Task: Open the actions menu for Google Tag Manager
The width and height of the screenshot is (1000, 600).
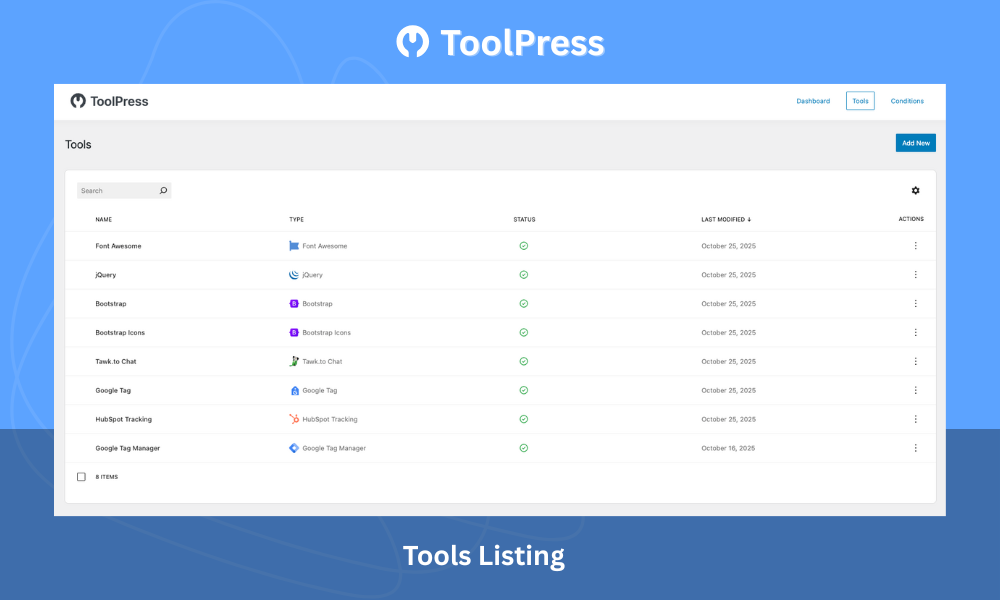Action: coord(915,448)
